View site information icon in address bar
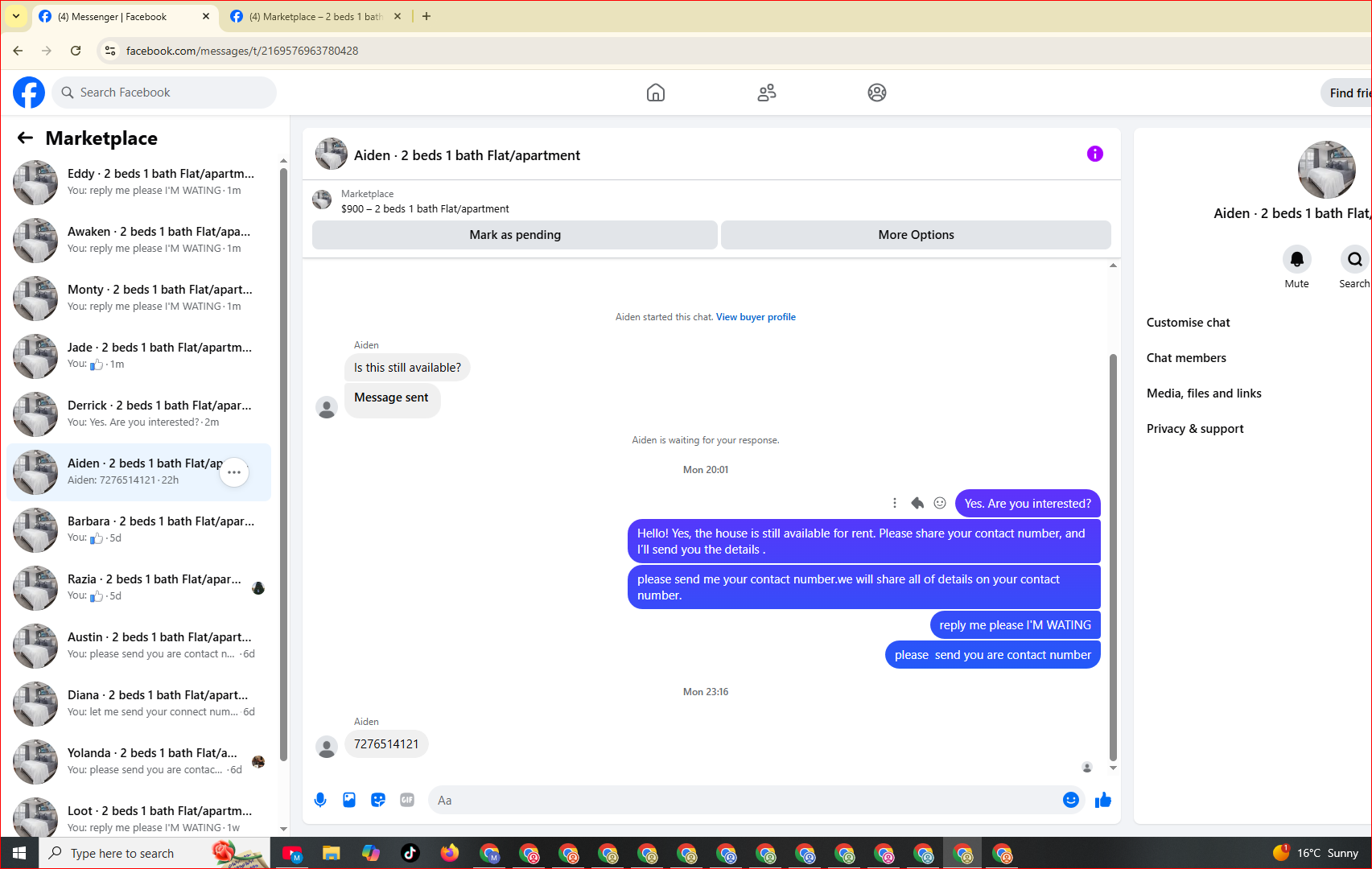 point(110,51)
